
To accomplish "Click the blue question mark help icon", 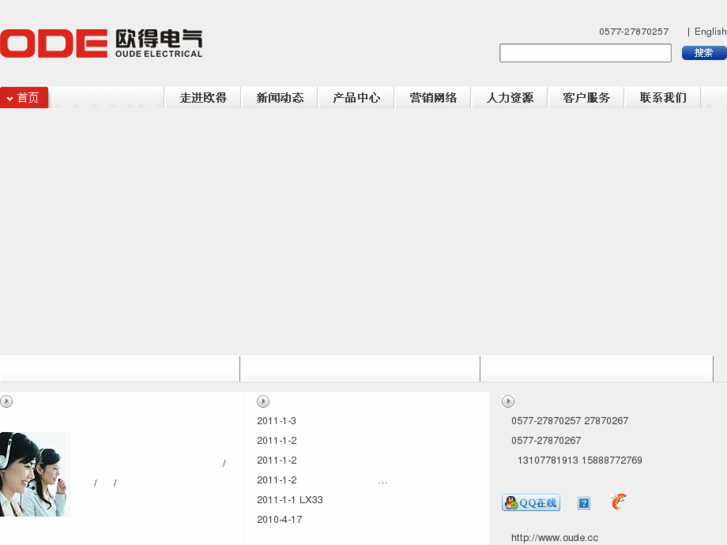I will [x=584, y=503].
